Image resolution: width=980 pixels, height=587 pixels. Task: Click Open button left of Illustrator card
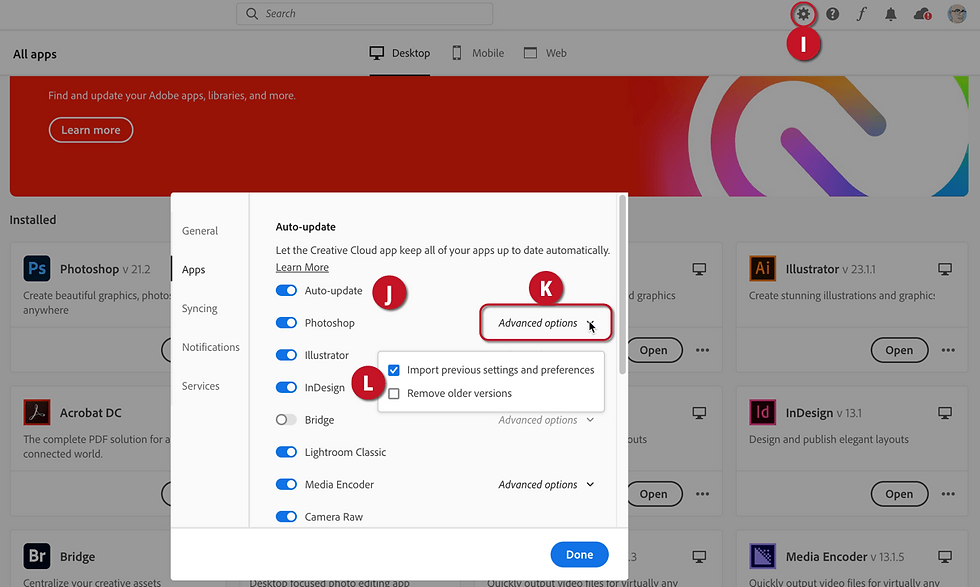655,350
